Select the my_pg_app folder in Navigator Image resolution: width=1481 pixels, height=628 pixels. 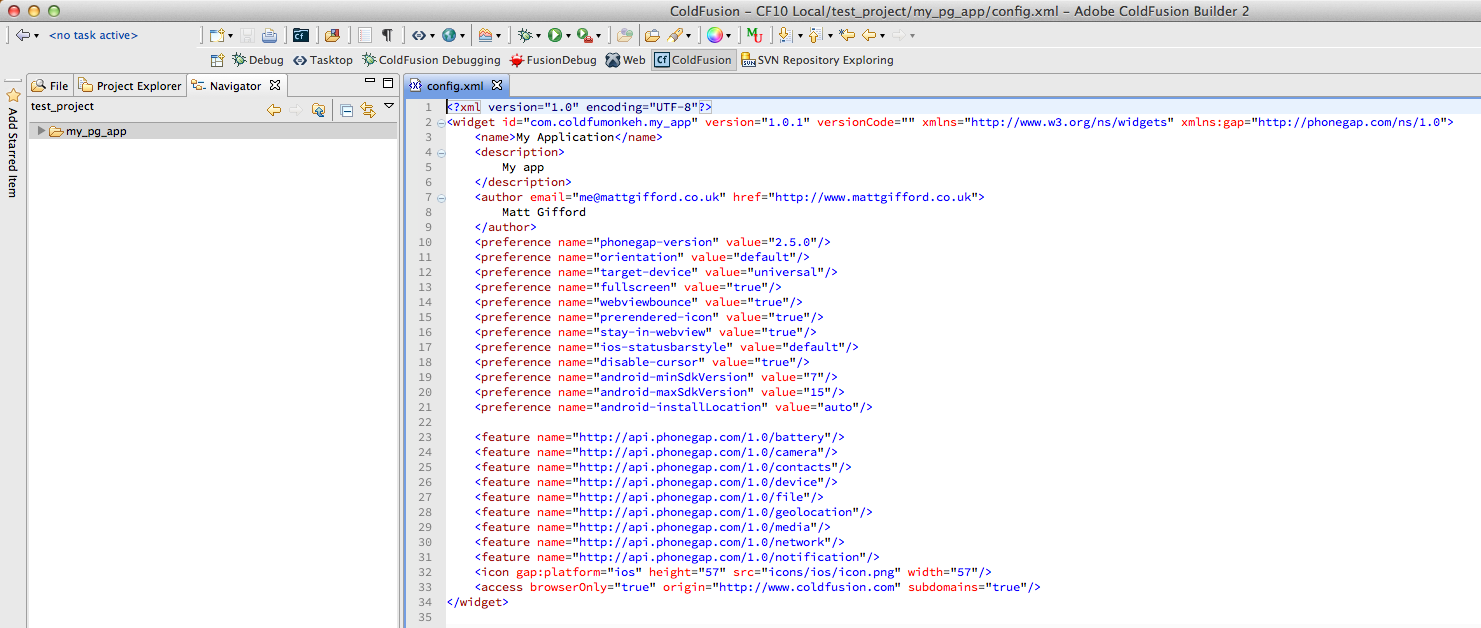click(x=213, y=131)
